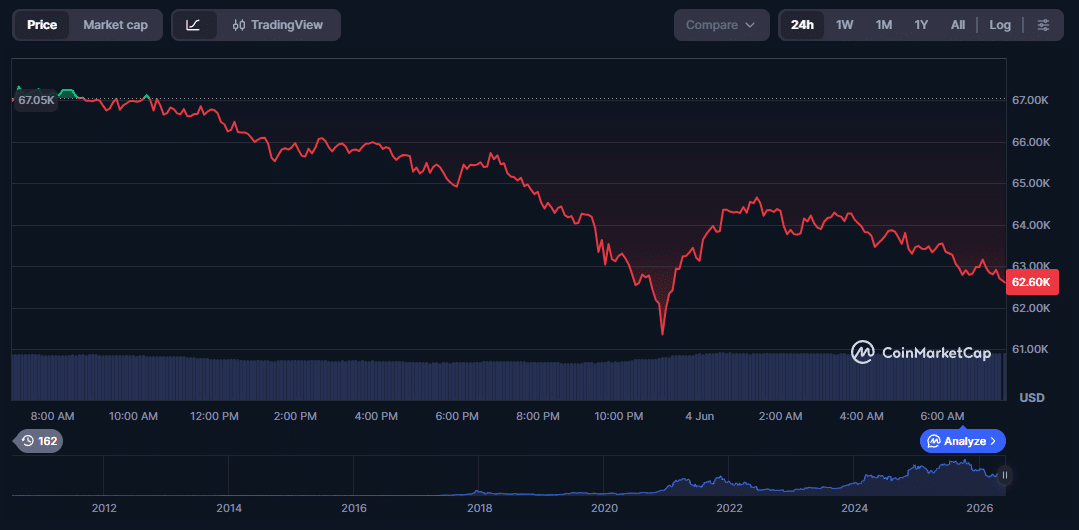Click the 4:00 AM time label
The height and width of the screenshot is (530, 1079).
click(x=861, y=416)
